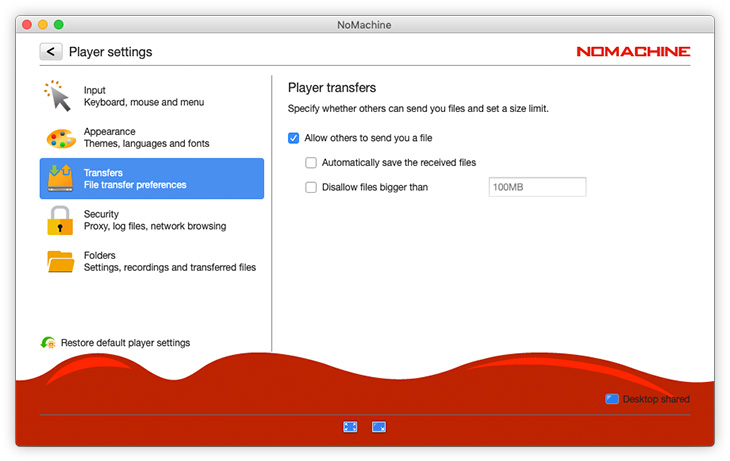Image resolution: width=730 pixels, height=461 pixels.
Task: Click the NoMachine logo
Action: point(633,51)
